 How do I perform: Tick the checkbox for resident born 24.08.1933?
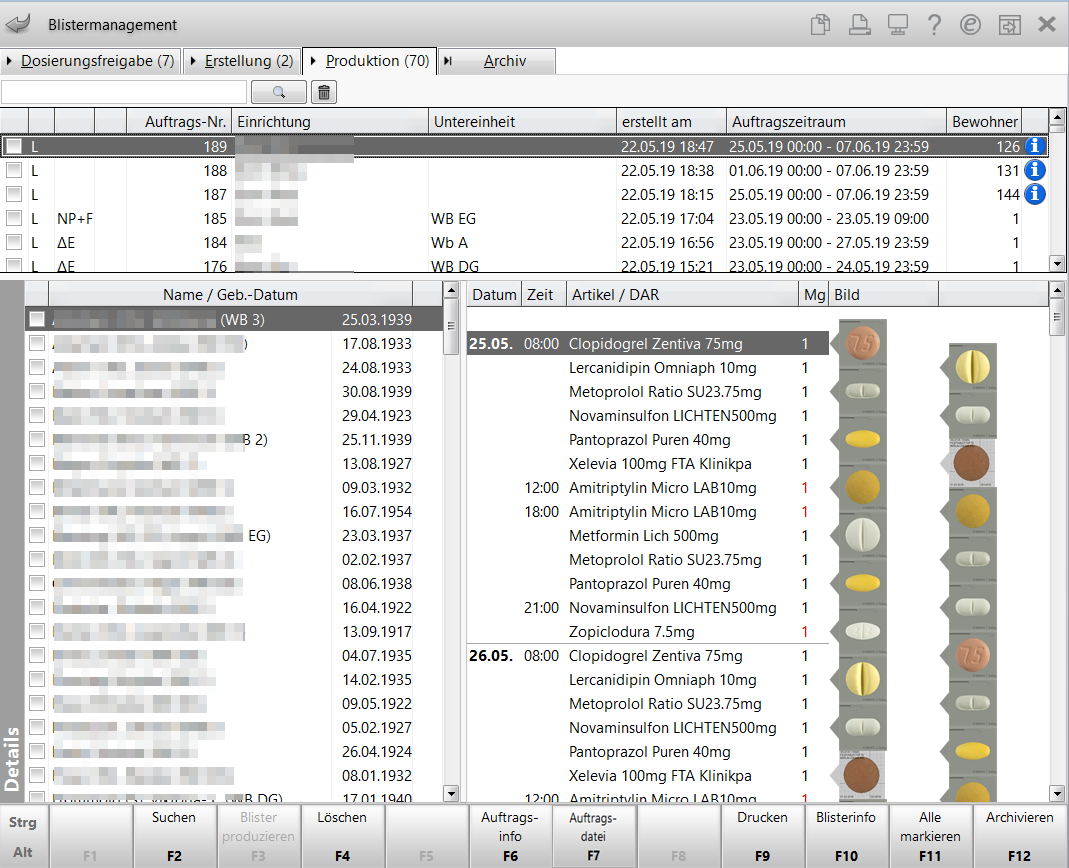coord(37,367)
